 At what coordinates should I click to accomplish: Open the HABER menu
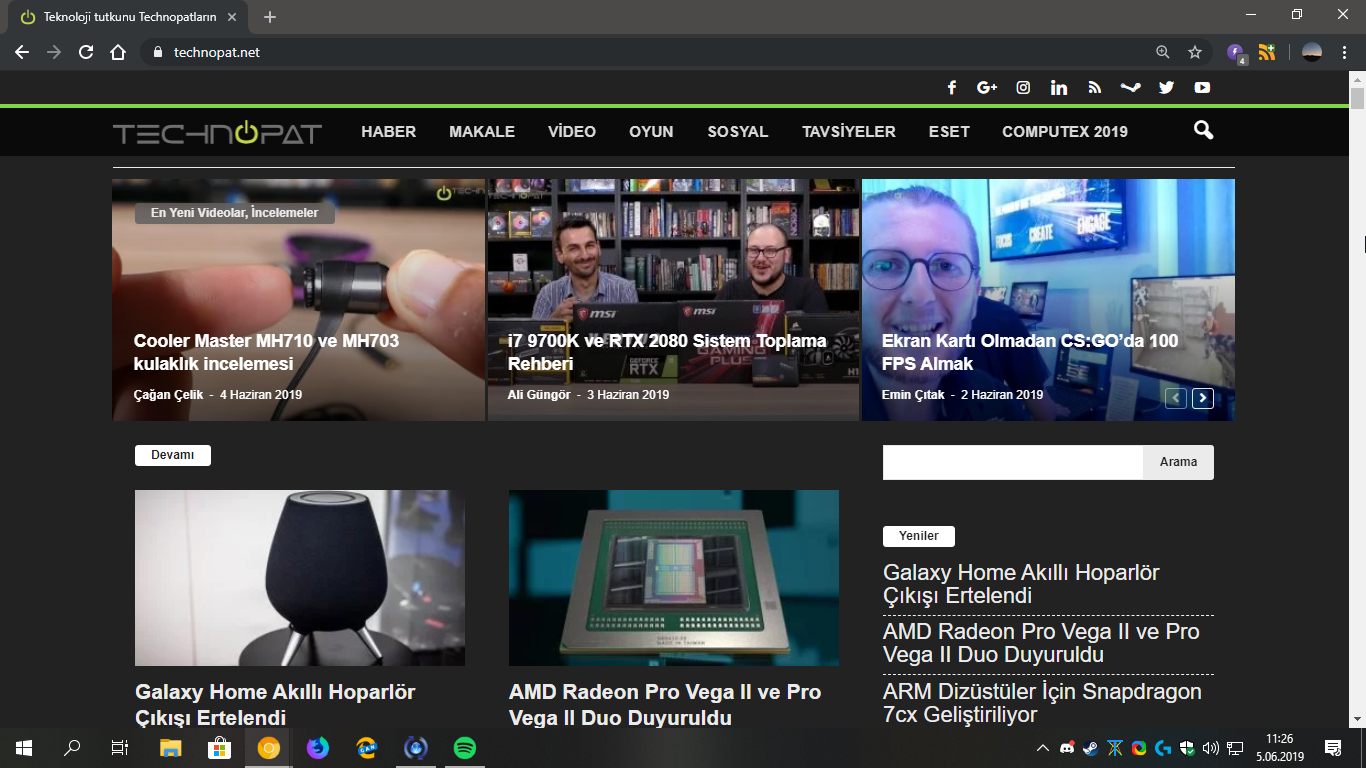pos(388,132)
